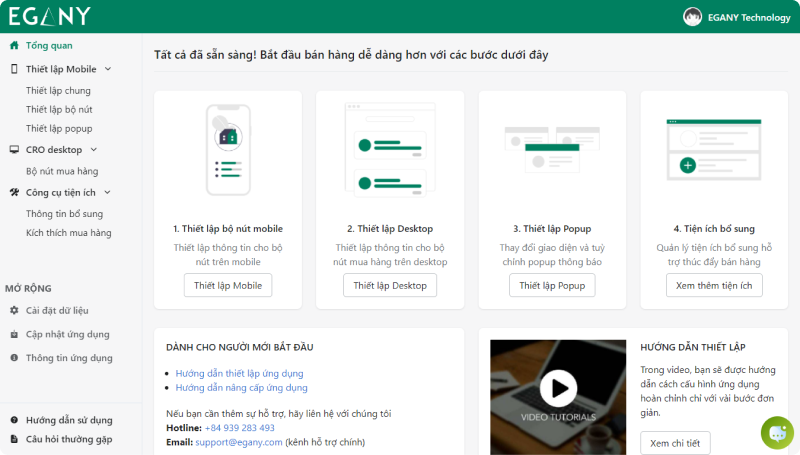Click the home icon beside Tổng quan

pos(14,46)
